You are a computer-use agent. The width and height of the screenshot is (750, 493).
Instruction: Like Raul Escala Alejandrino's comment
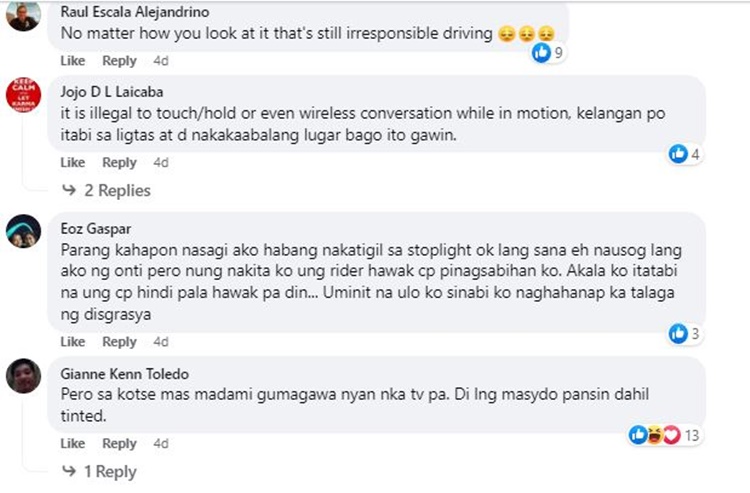click(x=73, y=61)
